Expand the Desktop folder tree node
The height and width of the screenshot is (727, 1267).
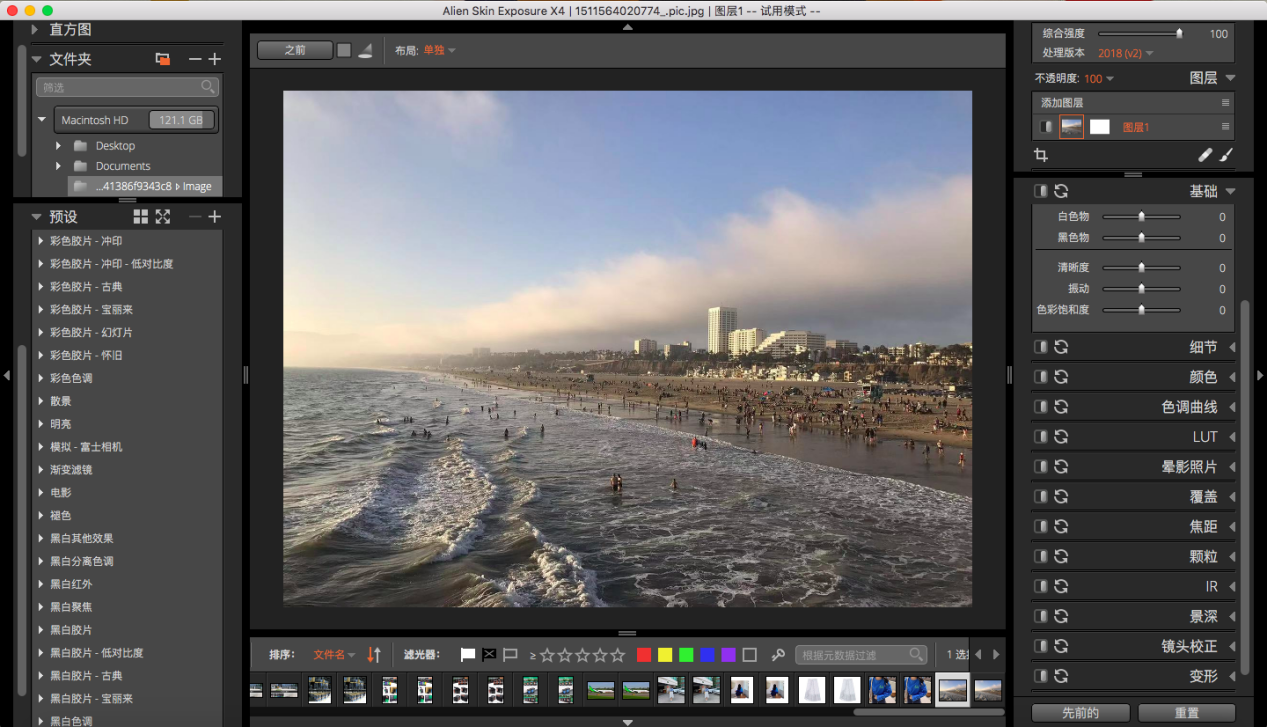58,146
